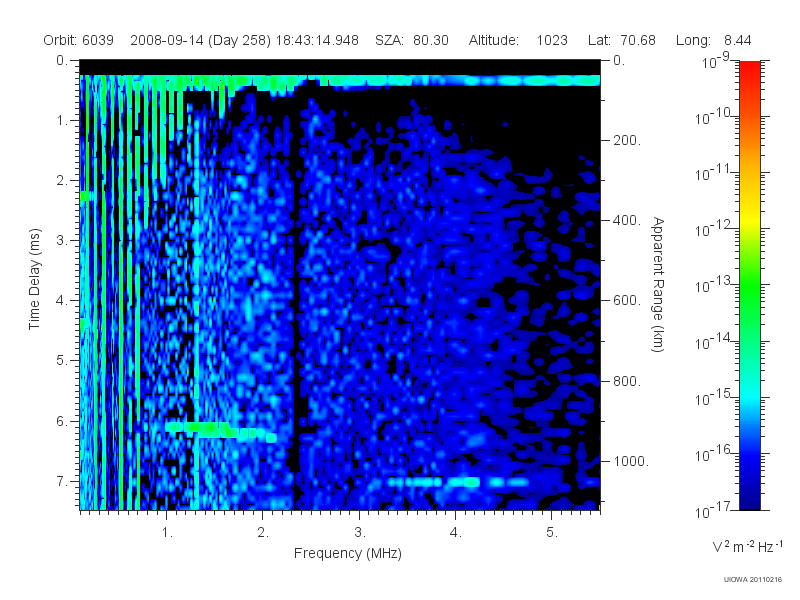Click the 'Altitude: 1023' value
The width and height of the screenshot is (800, 600).
pyautogui.click(x=518, y=40)
